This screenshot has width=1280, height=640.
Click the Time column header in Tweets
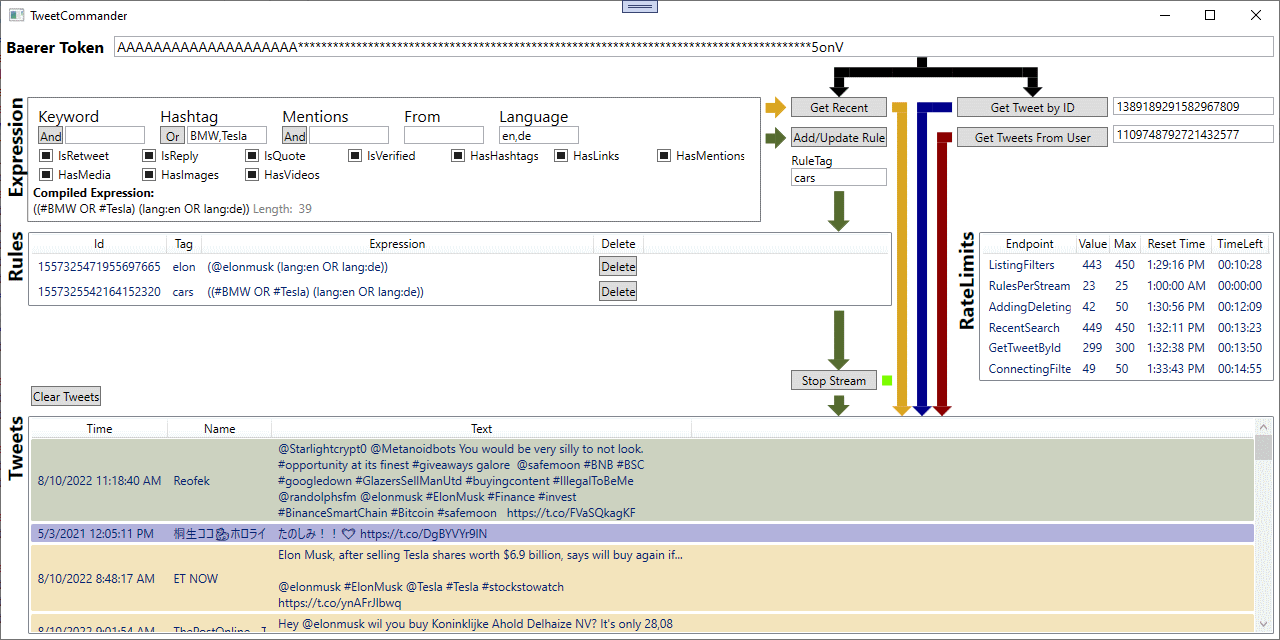[99, 429]
